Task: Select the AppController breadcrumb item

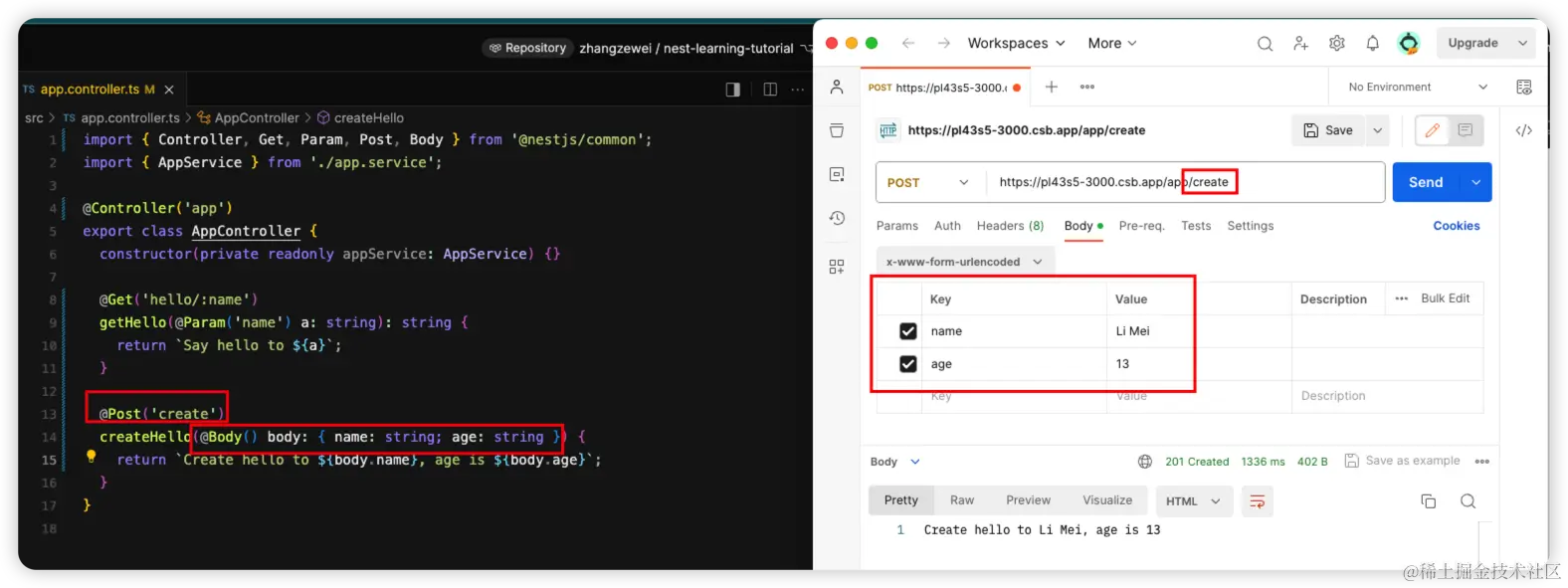Action: [x=248, y=117]
